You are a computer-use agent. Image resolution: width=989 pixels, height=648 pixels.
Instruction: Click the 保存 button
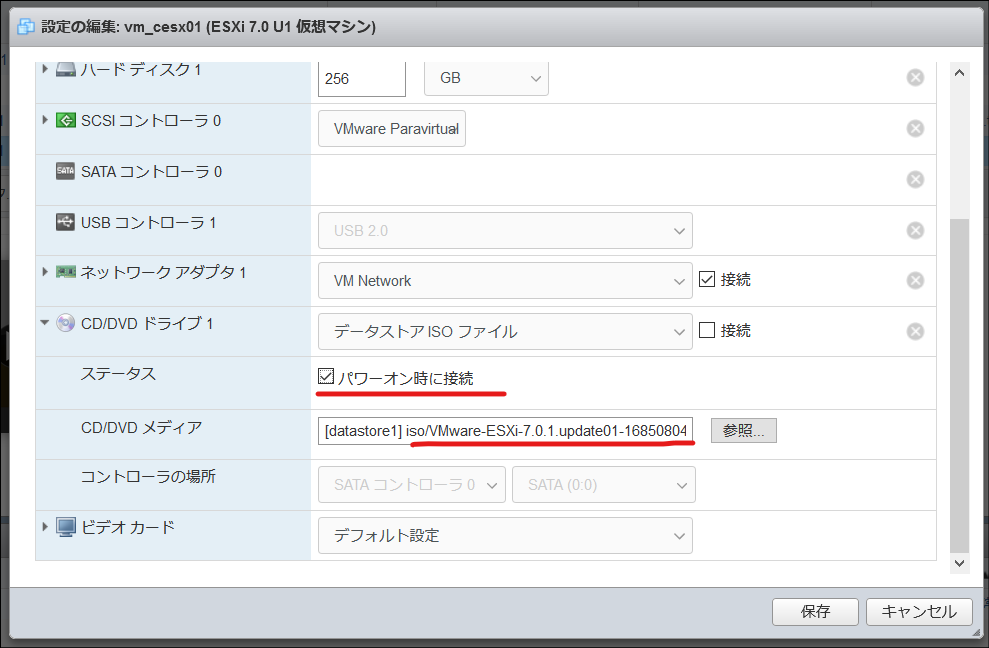[x=815, y=611]
